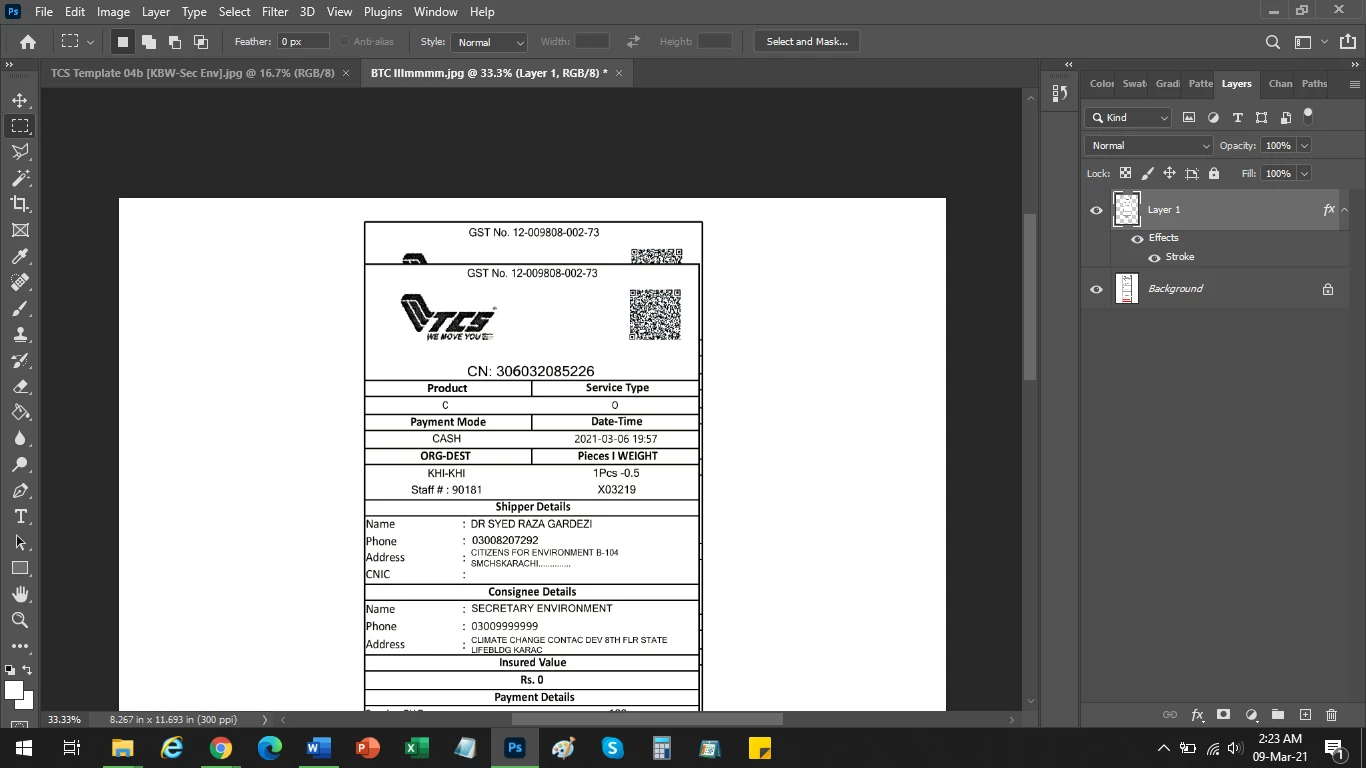Click the Home icon in options bar

coord(28,42)
